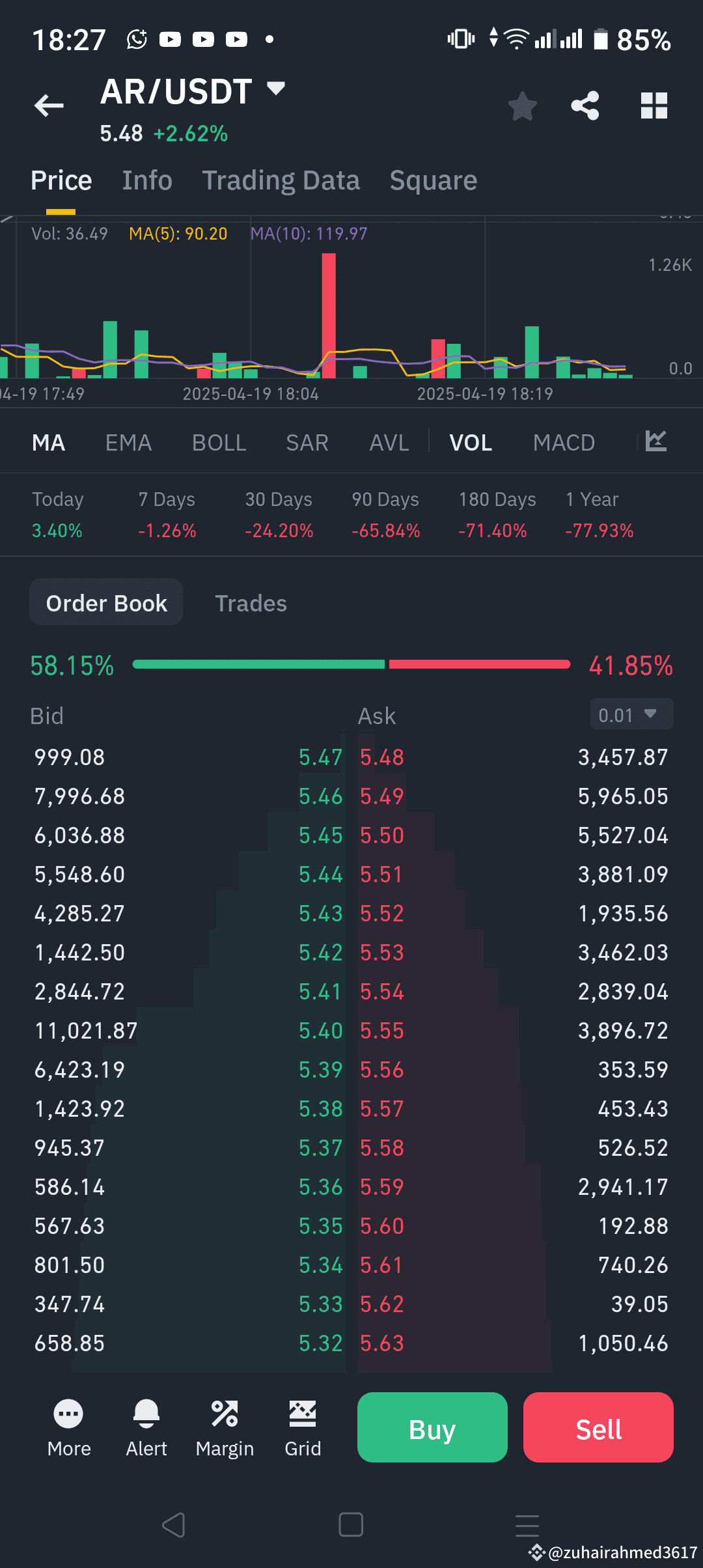Viewport: 703px width, 1568px height.
Task: Navigate back using the arrow
Action: click(49, 105)
